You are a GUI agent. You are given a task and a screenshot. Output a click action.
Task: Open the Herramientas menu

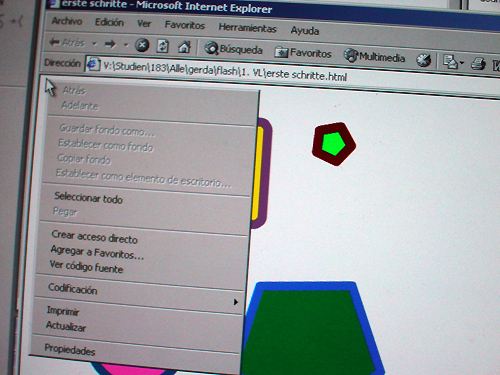[247, 28]
